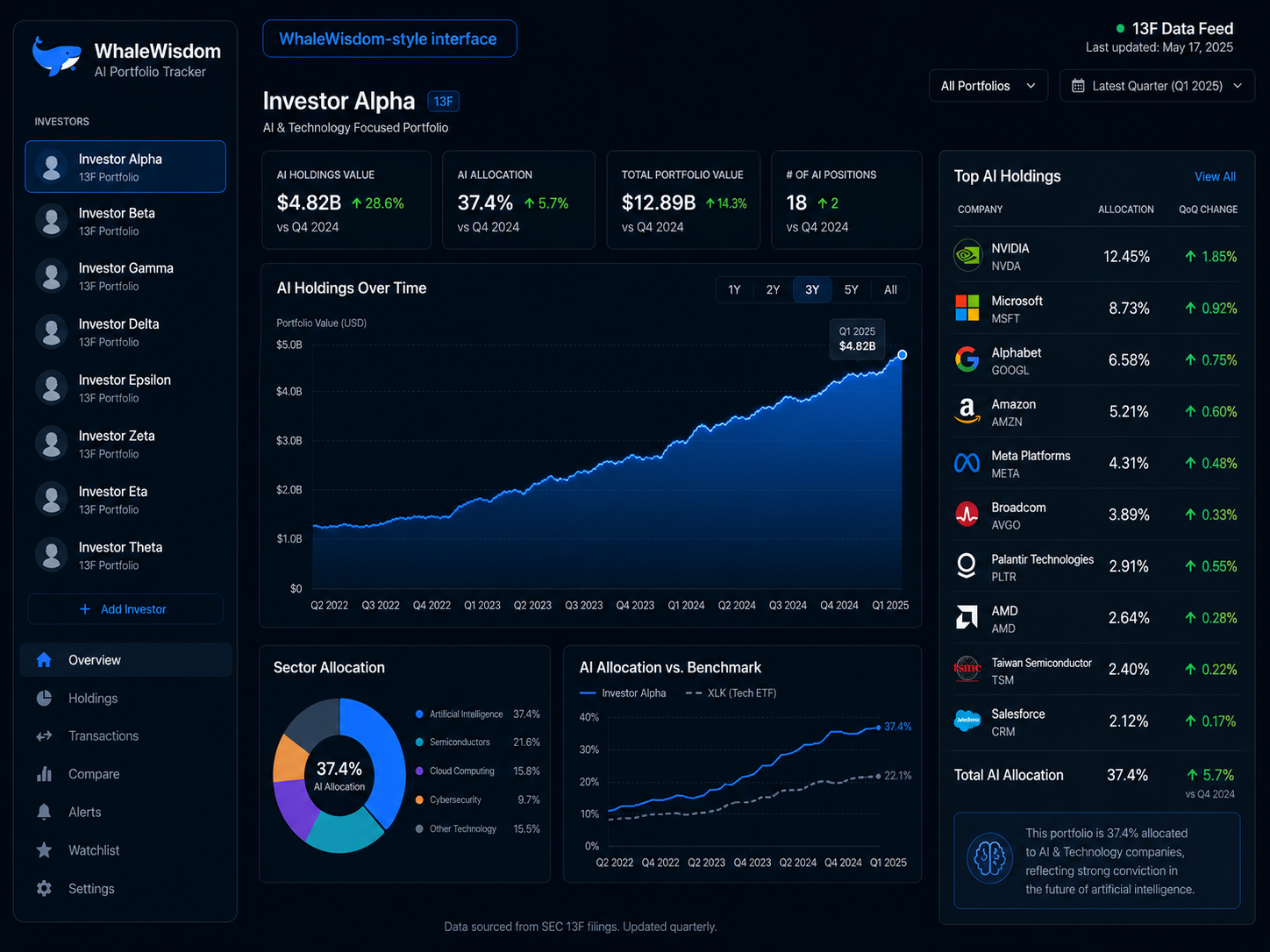
Task: Click the 13F badge beside Investor Alpha
Action: click(x=443, y=101)
